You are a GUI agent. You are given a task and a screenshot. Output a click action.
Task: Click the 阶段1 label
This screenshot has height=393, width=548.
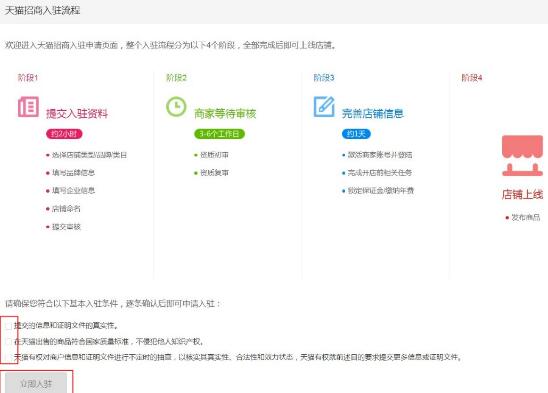[x=28, y=78]
